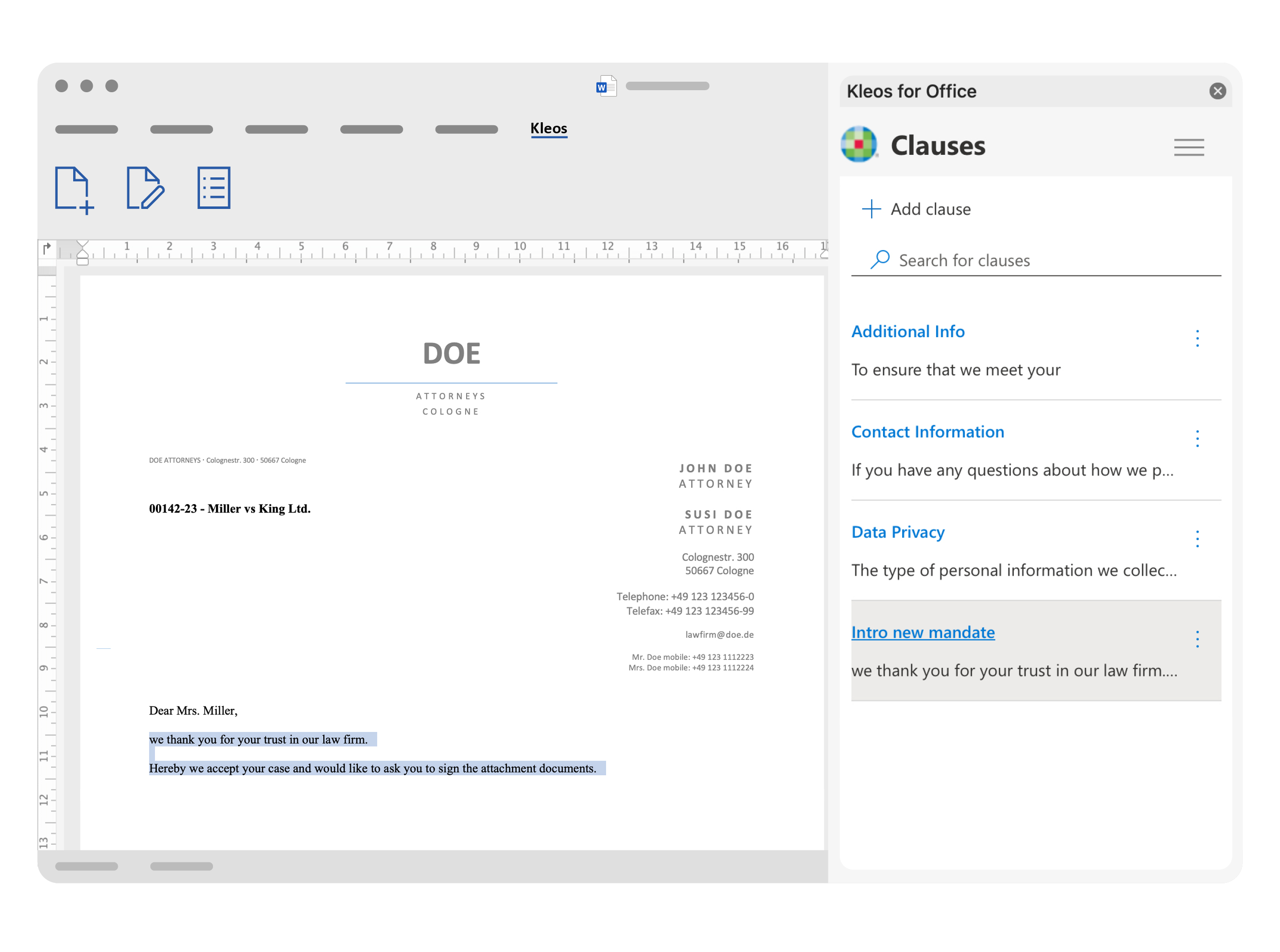1280x952 pixels.
Task: Click the left indent marker on ruler
Action: click(82, 261)
